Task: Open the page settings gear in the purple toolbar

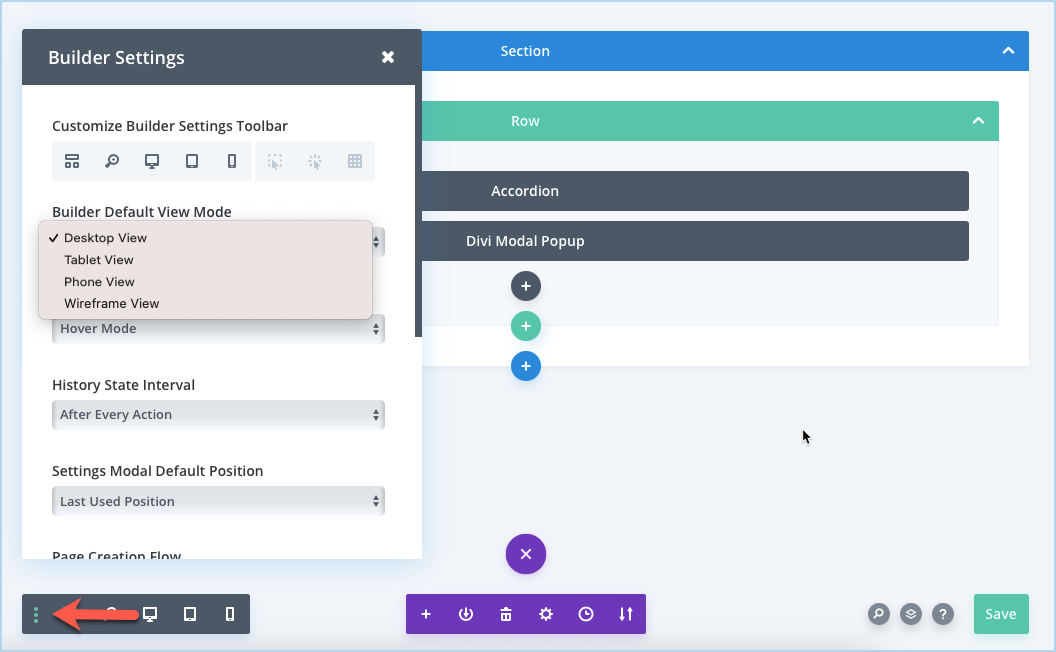Action: [546, 614]
